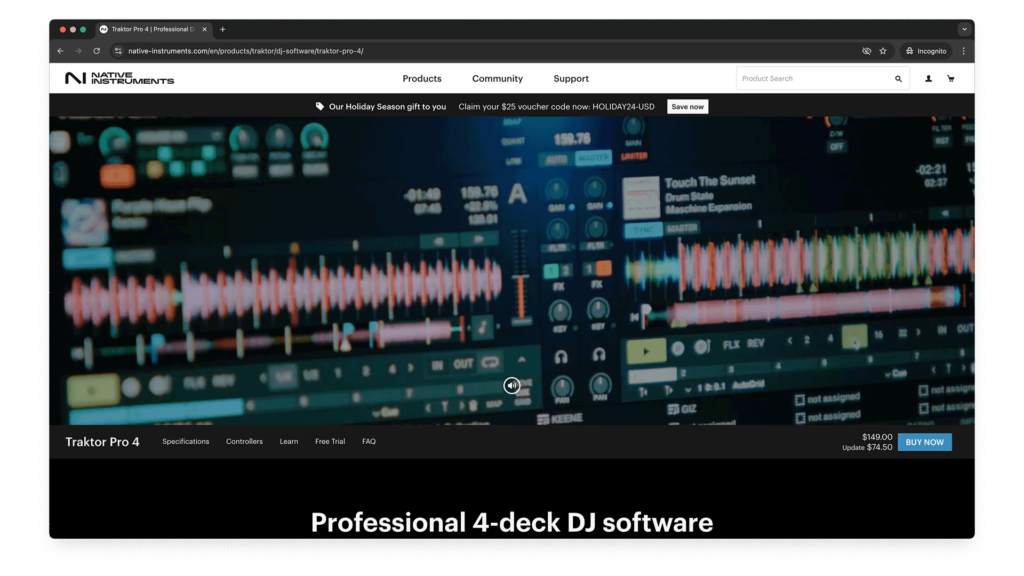The image size is (1024, 576).
Task: Click the tracking protection eye icon
Action: coord(867,51)
